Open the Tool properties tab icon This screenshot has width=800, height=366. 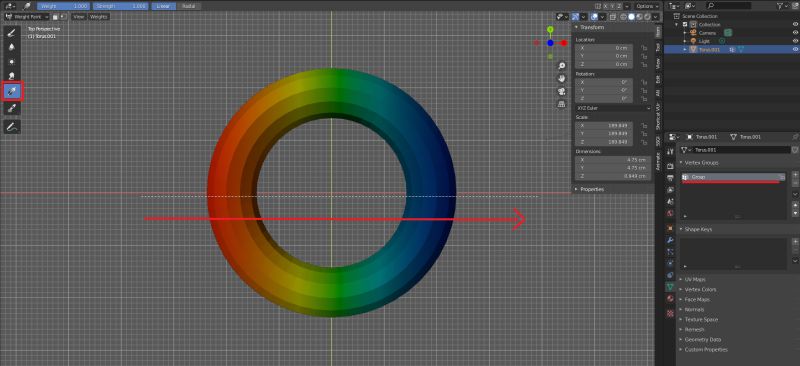pyautogui.click(x=671, y=152)
